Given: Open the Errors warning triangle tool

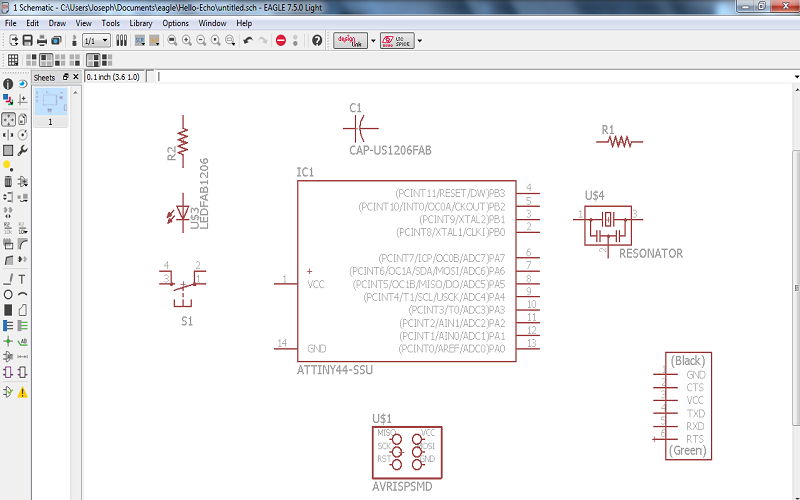Looking at the screenshot, I should point(22,392).
